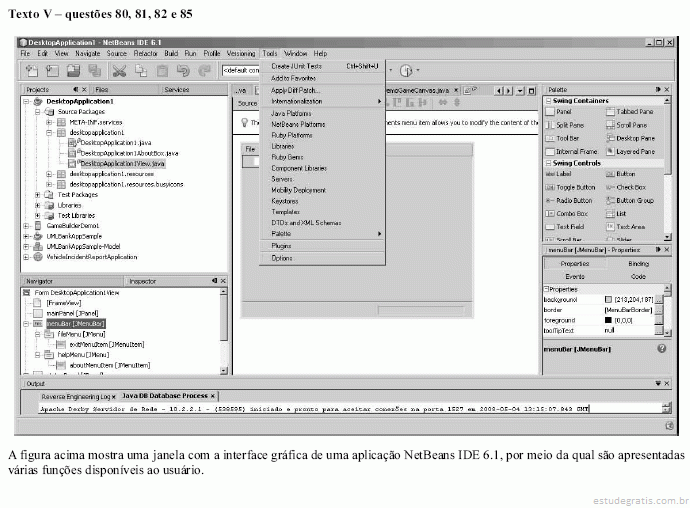
Task: Click the Redo toolbar icon
Action: point(205,71)
